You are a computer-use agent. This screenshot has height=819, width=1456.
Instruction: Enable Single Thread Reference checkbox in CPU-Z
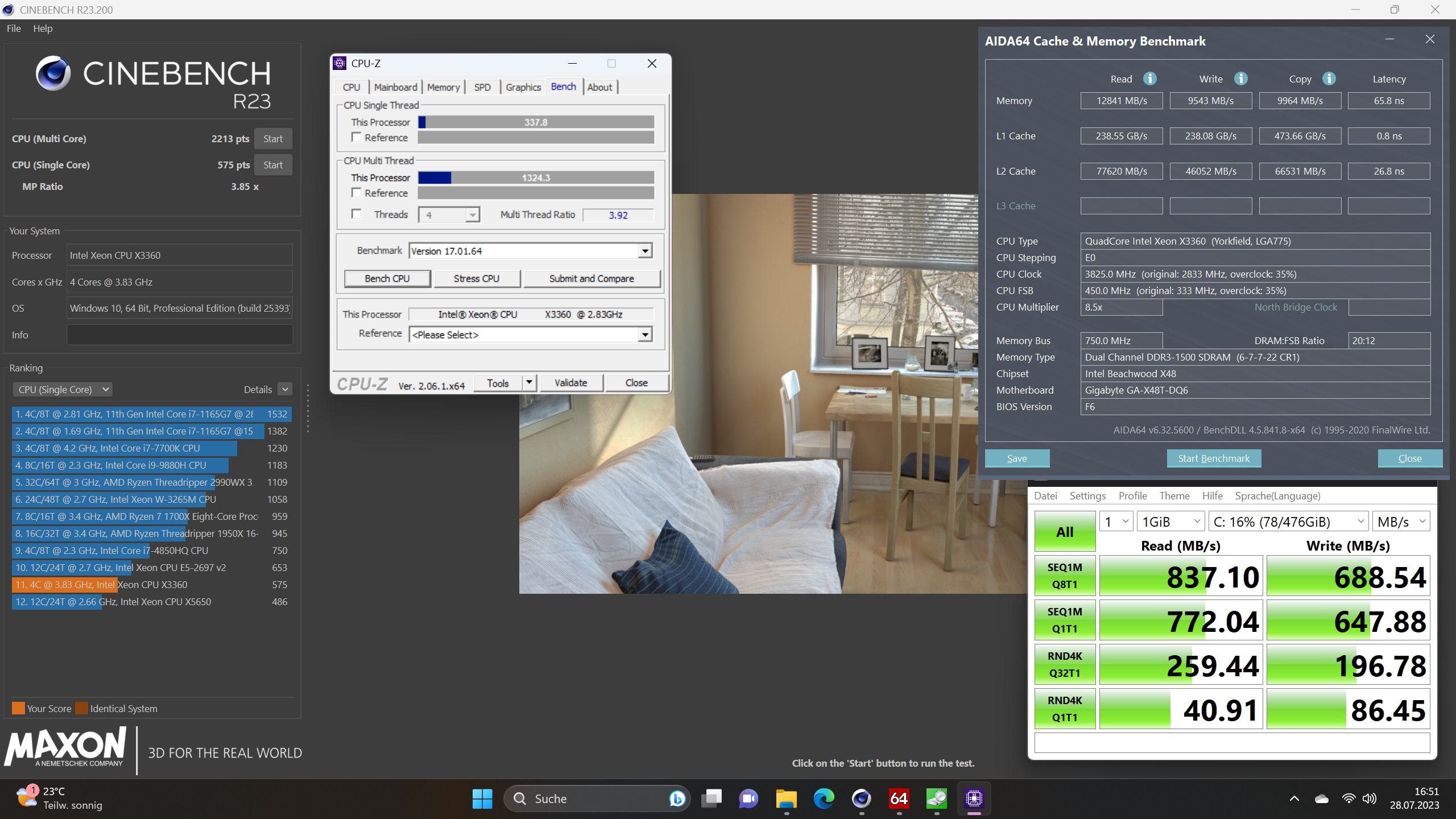pos(356,137)
